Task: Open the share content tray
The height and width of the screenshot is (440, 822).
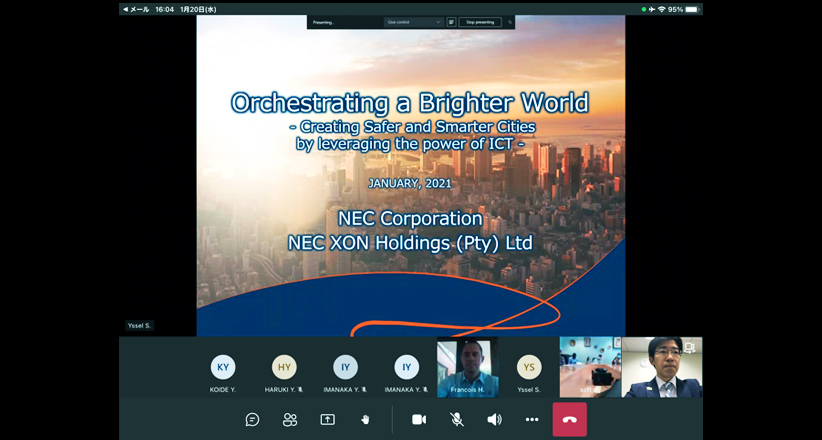Action: (328, 420)
